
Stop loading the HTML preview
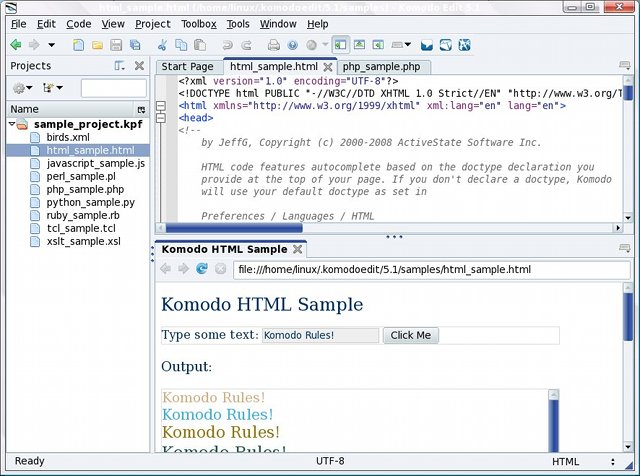[220, 269]
